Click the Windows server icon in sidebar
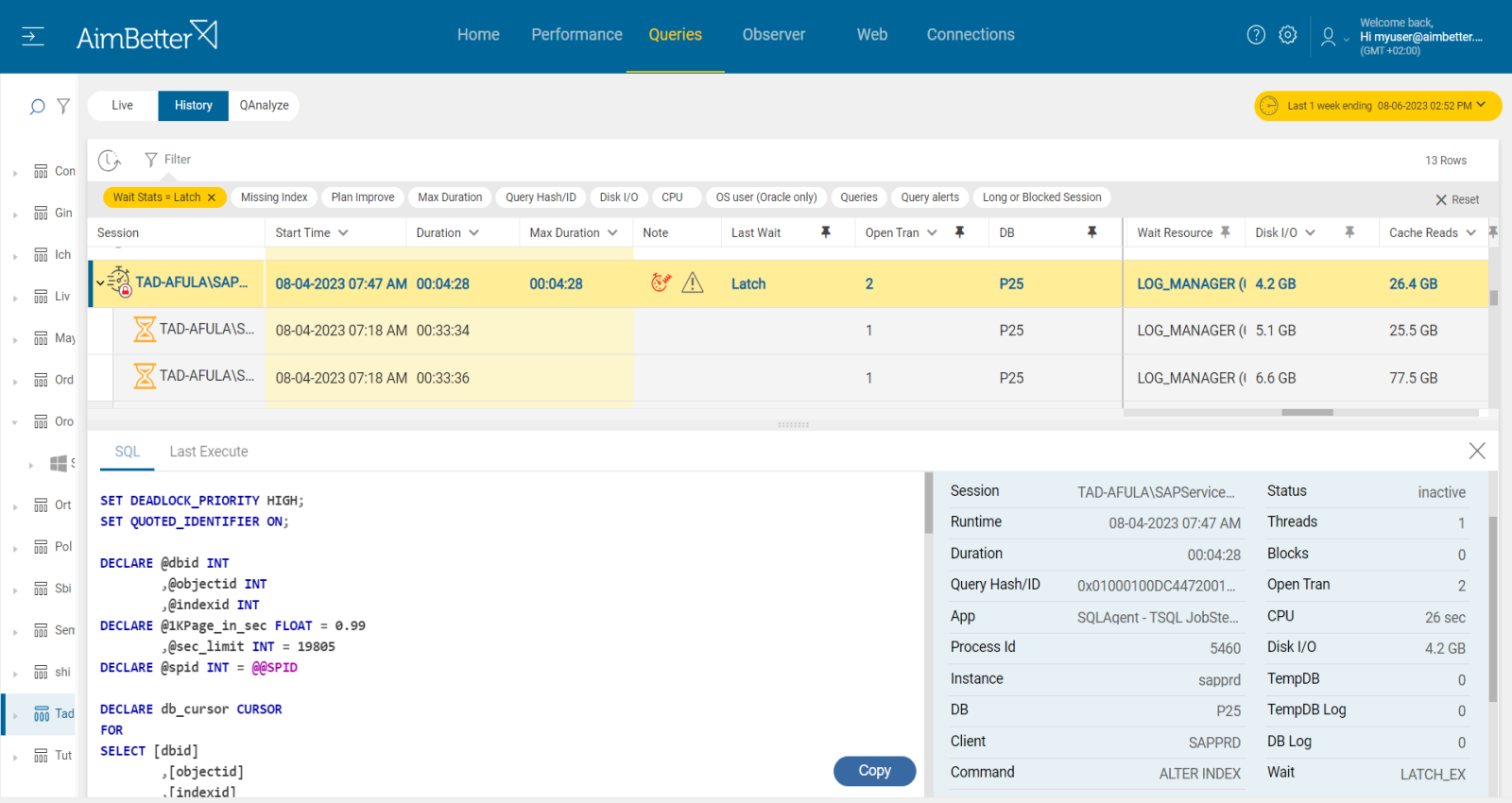The width and height of the screenshot is (1512, 803). pyautogui.click(x=59, y=463)
